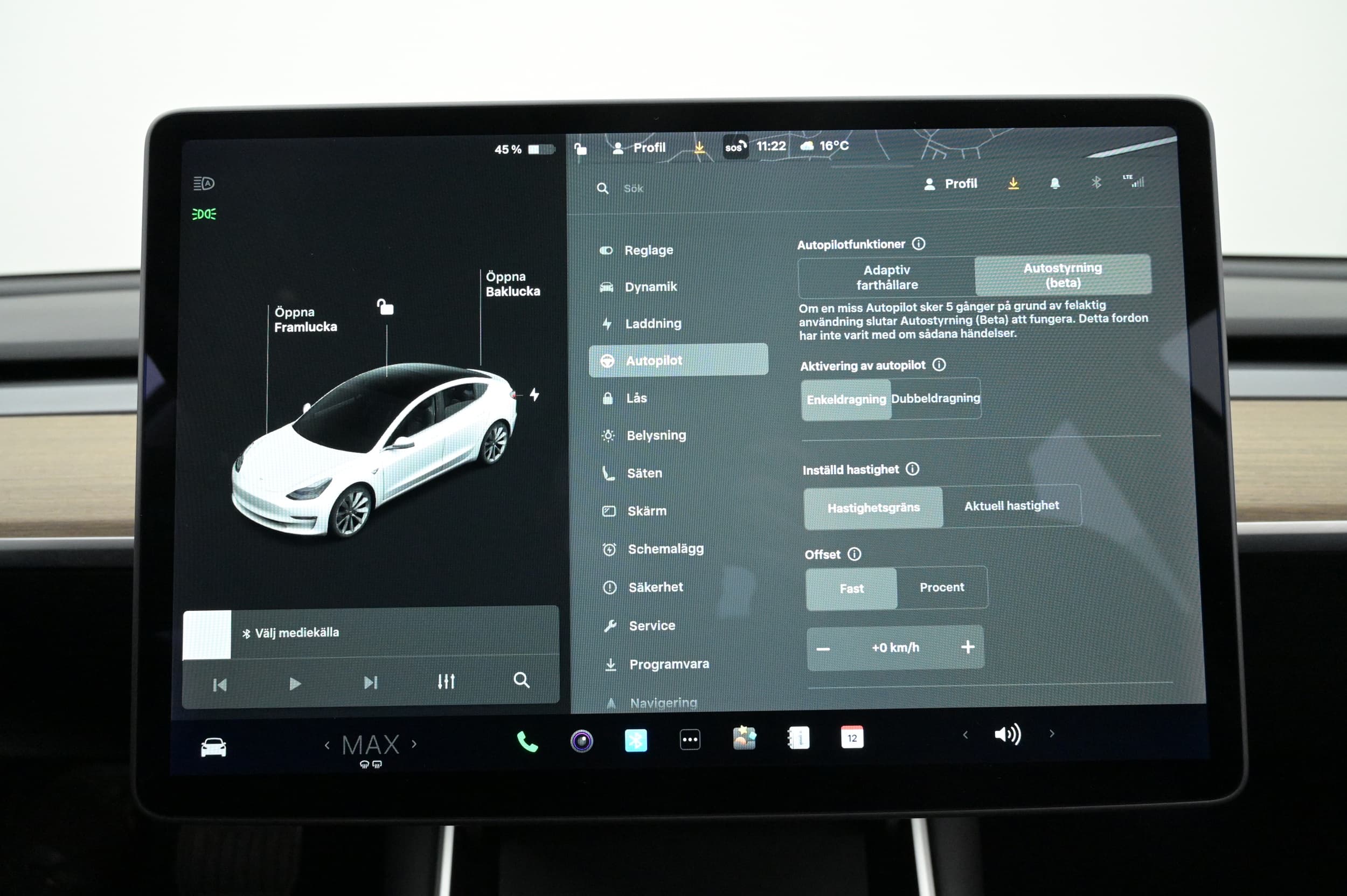Select Dubbeldragning activation option
The width and height of the screenshot is (1347, 896).
[x=935, y=398]
